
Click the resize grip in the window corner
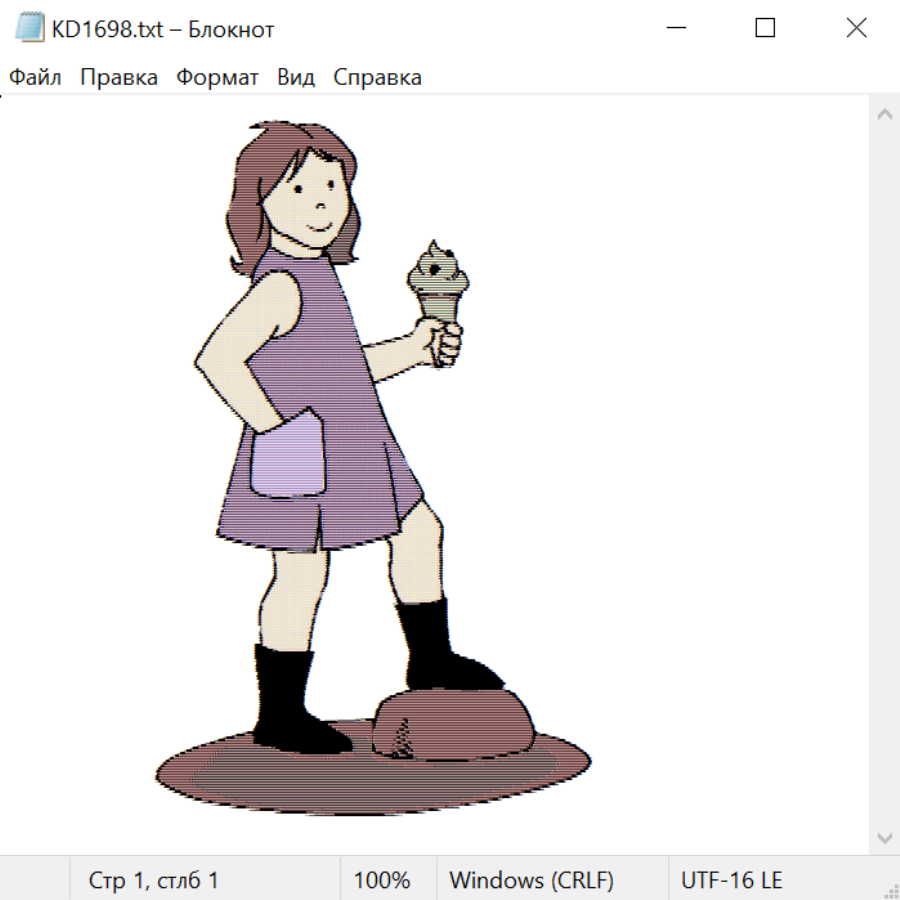pos(891,891)
